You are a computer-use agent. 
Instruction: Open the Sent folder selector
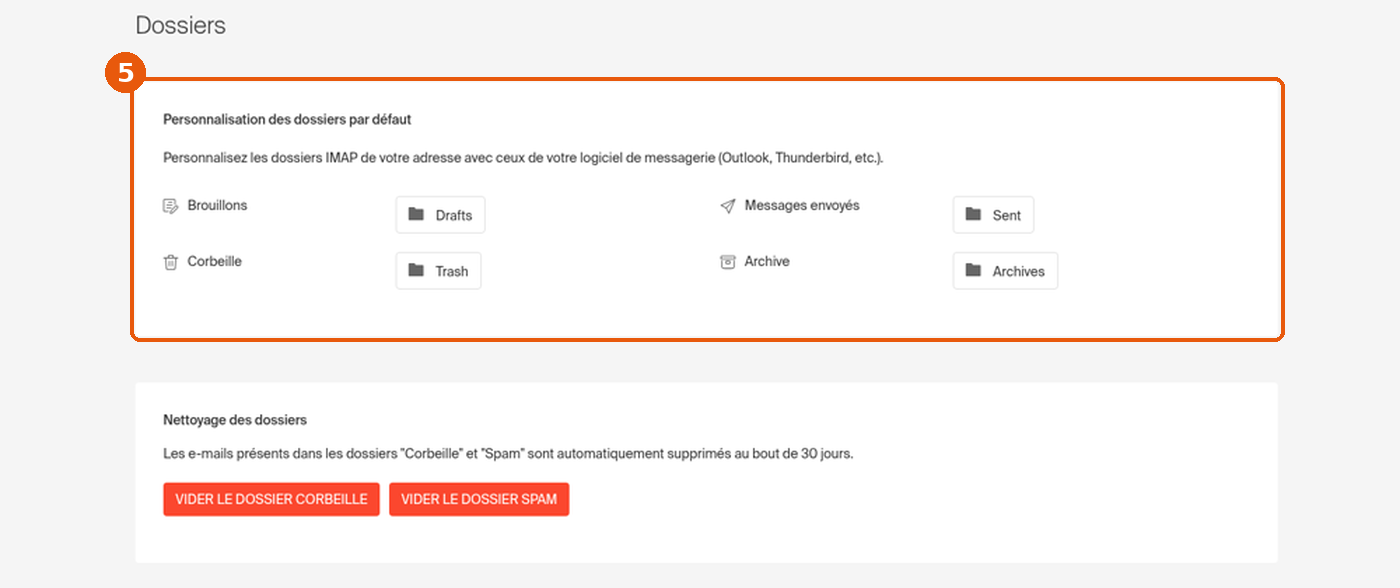[x=993, y=215]
